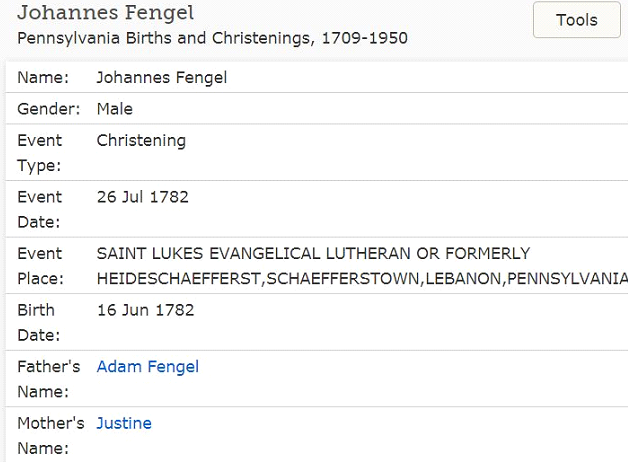Select the Gender field label
Image resolution: width=628 pixels, height=462 pixels.
coord(46,109)
